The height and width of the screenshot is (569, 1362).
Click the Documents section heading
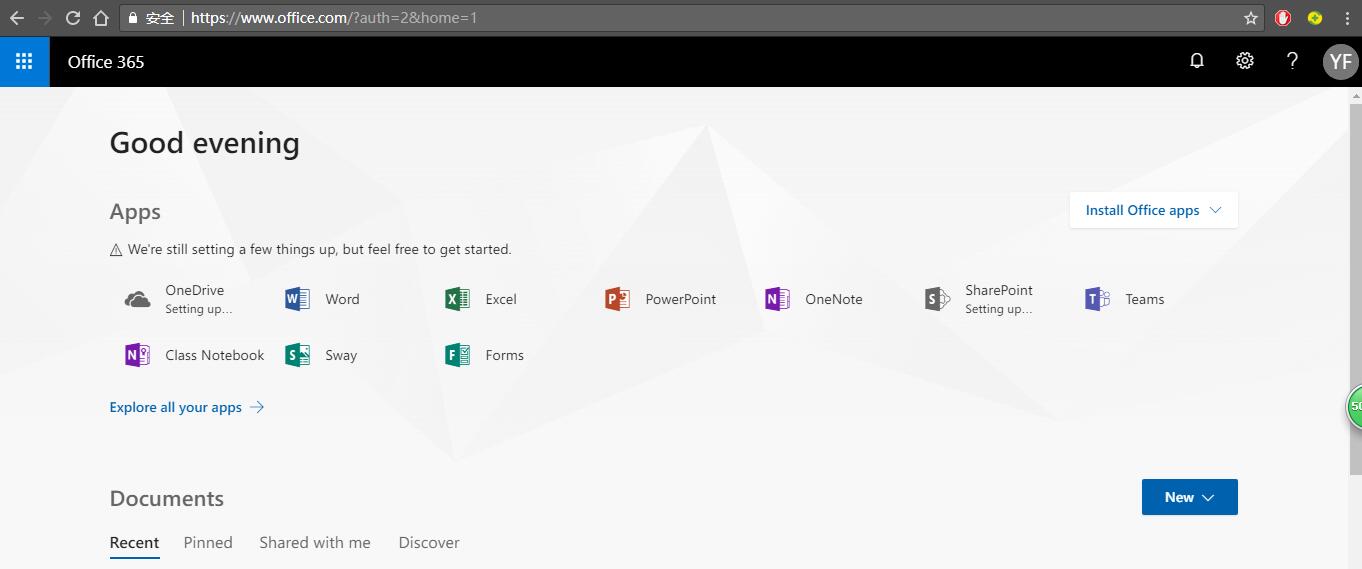[x=167, y=498]
